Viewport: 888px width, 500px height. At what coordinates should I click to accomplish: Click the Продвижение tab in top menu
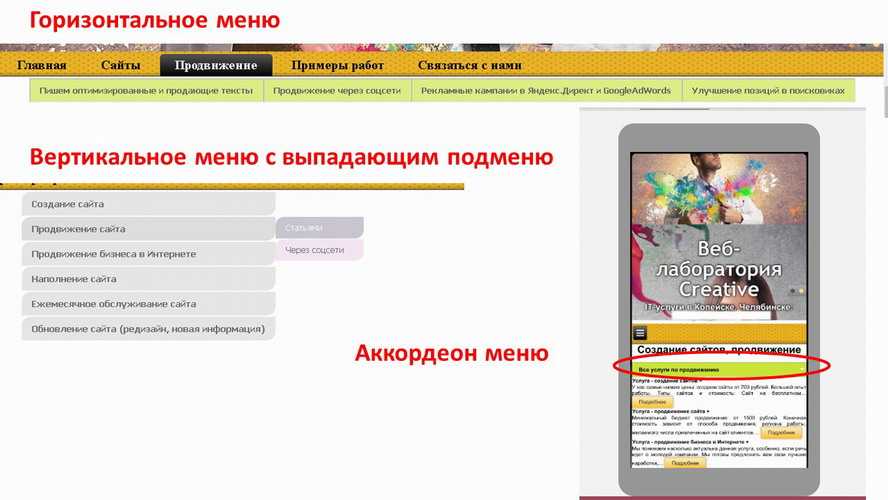point(216,66)
